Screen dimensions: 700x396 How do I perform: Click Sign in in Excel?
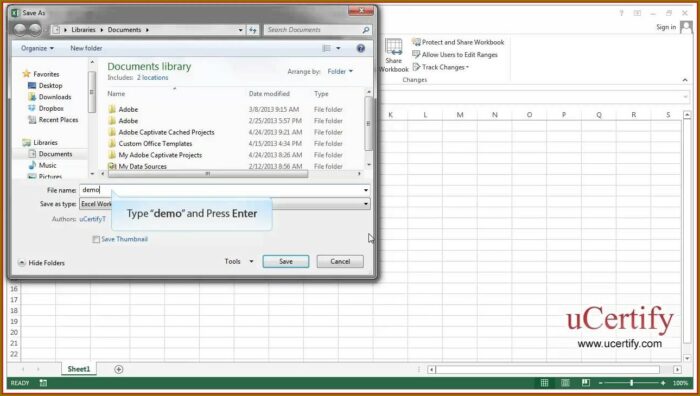(x=666, y=27)
